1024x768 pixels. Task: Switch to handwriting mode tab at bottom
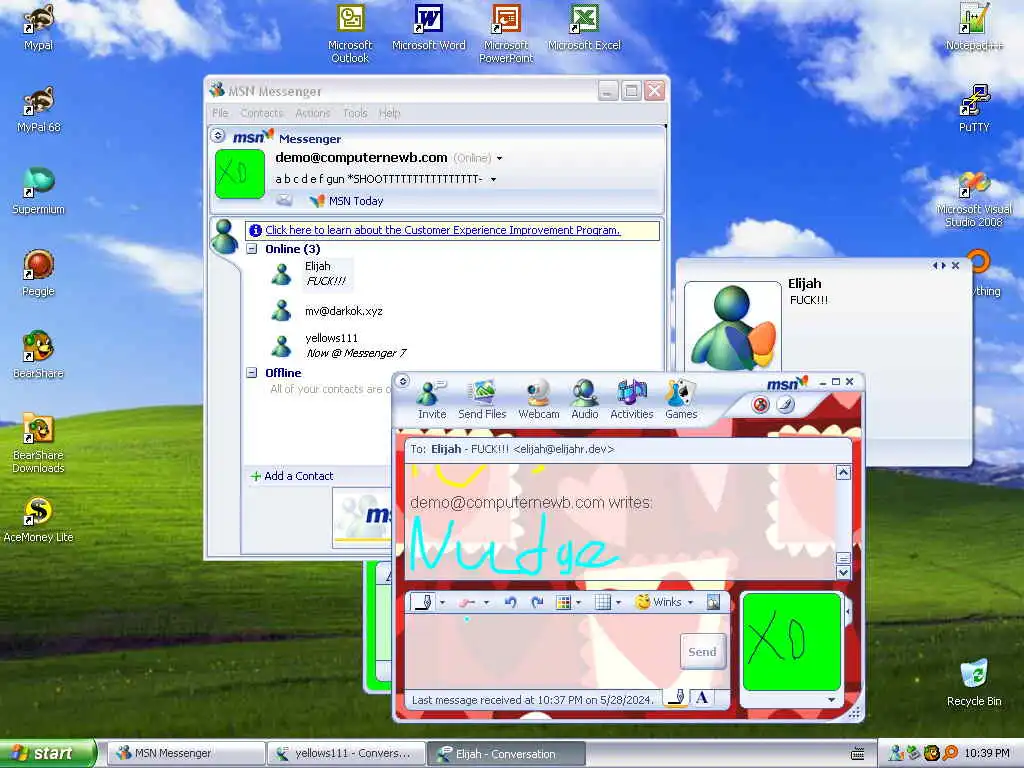[x=677, y=697]
